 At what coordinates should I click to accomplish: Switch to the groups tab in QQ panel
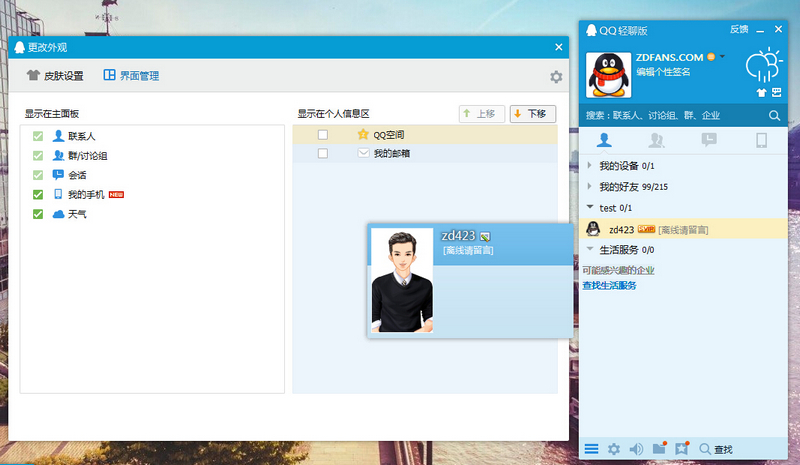pyautogui.click(x=657, y=141)
